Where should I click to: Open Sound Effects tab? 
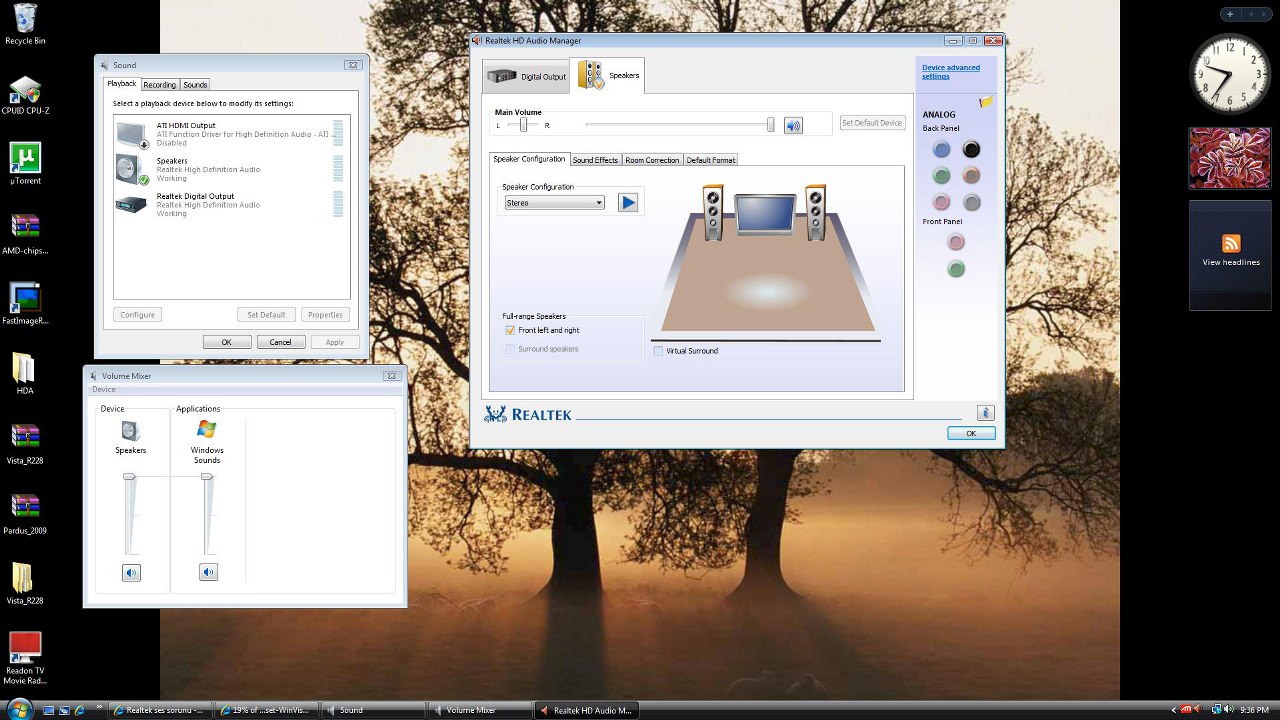595,160
